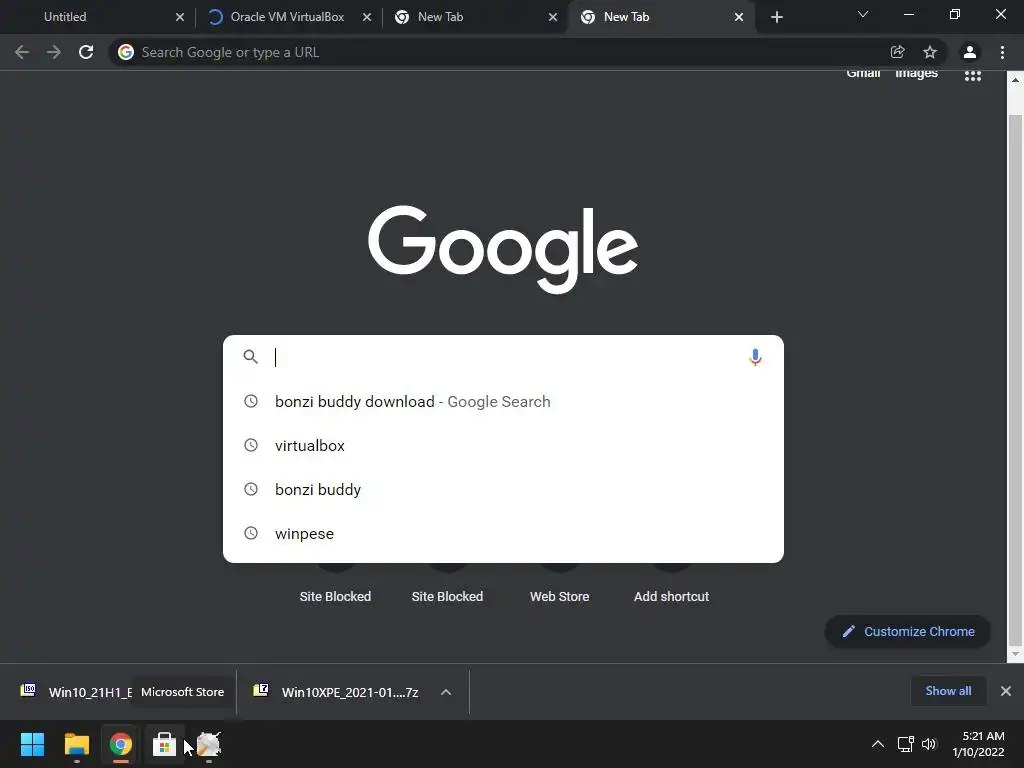The height and width of the screenshot is (768, 1024).
Task: Open the Images link
Action: [916, 73]
